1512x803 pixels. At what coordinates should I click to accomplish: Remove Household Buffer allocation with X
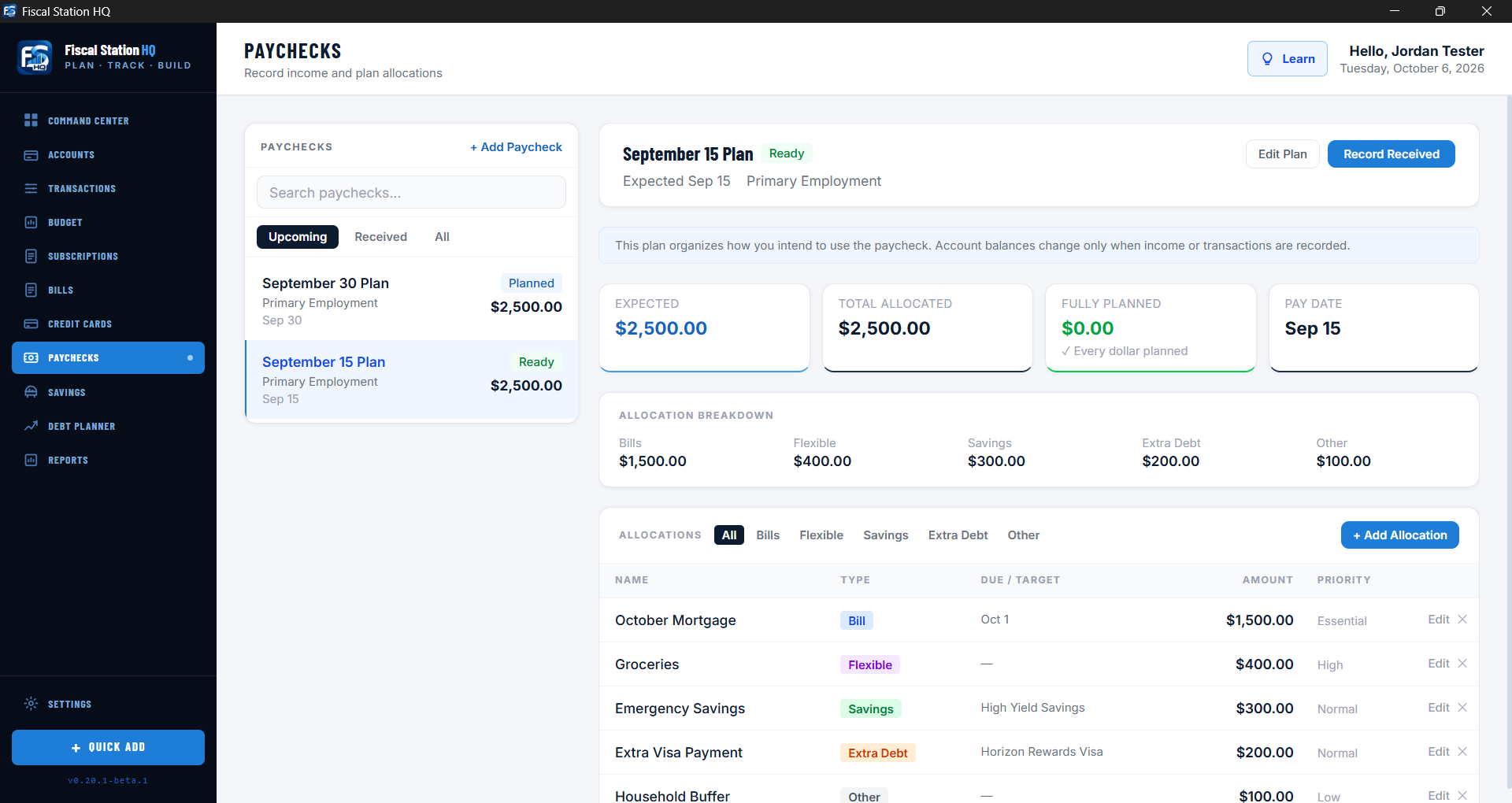1462,796
